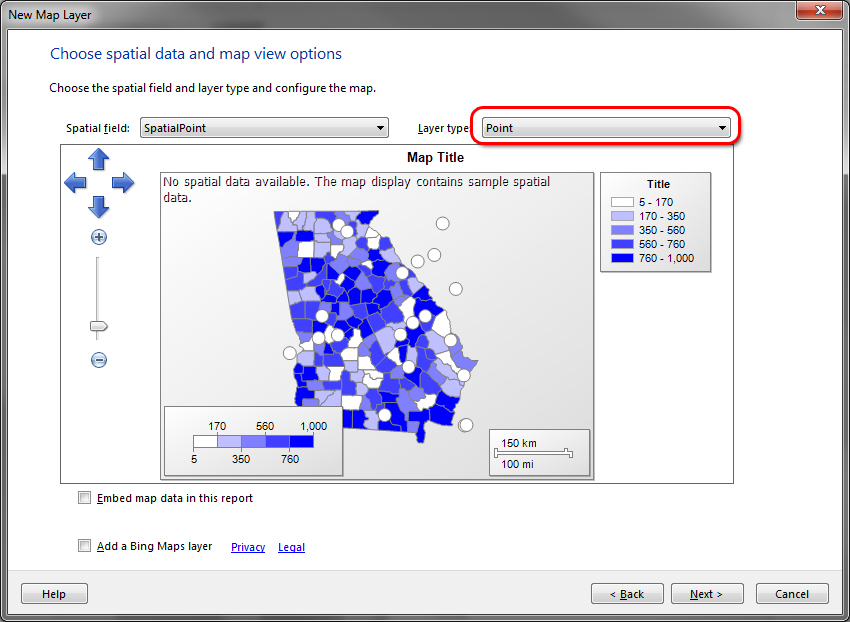Check Add a Bing Maps layer
This screenshot has height=622, width=850.
point(85,546)
